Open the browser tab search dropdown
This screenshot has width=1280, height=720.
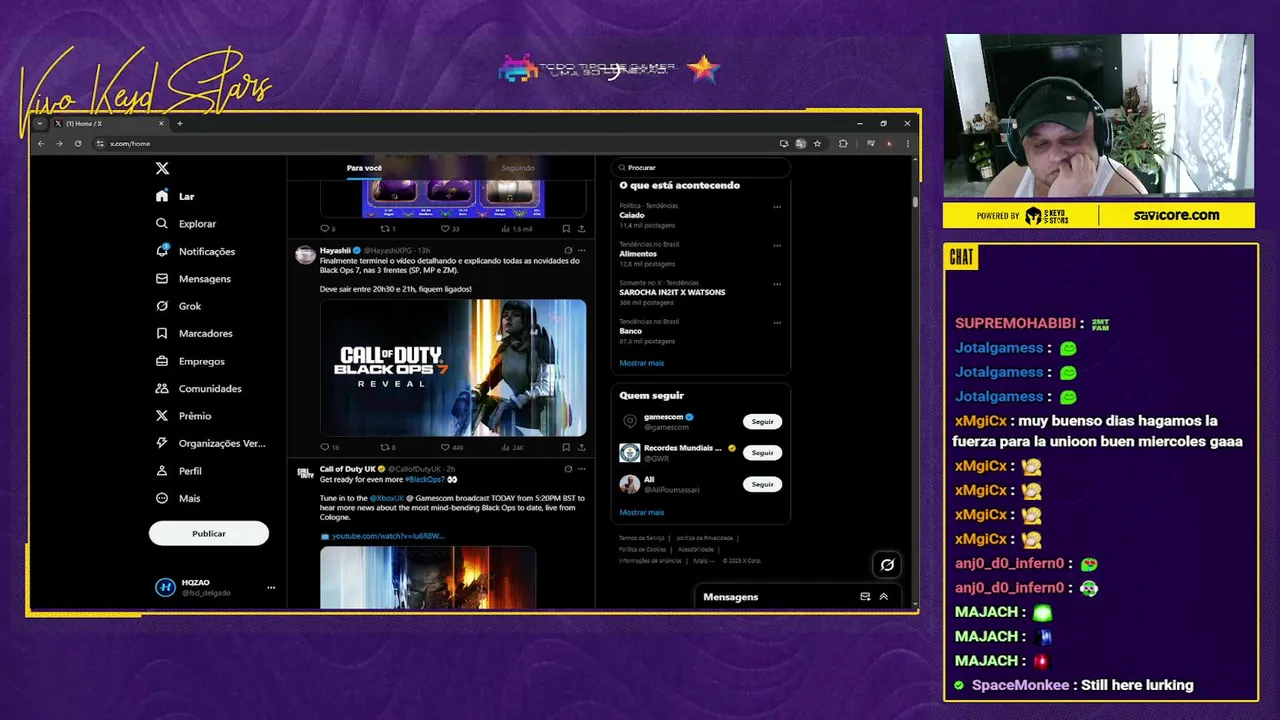click(x=40, y=124)
